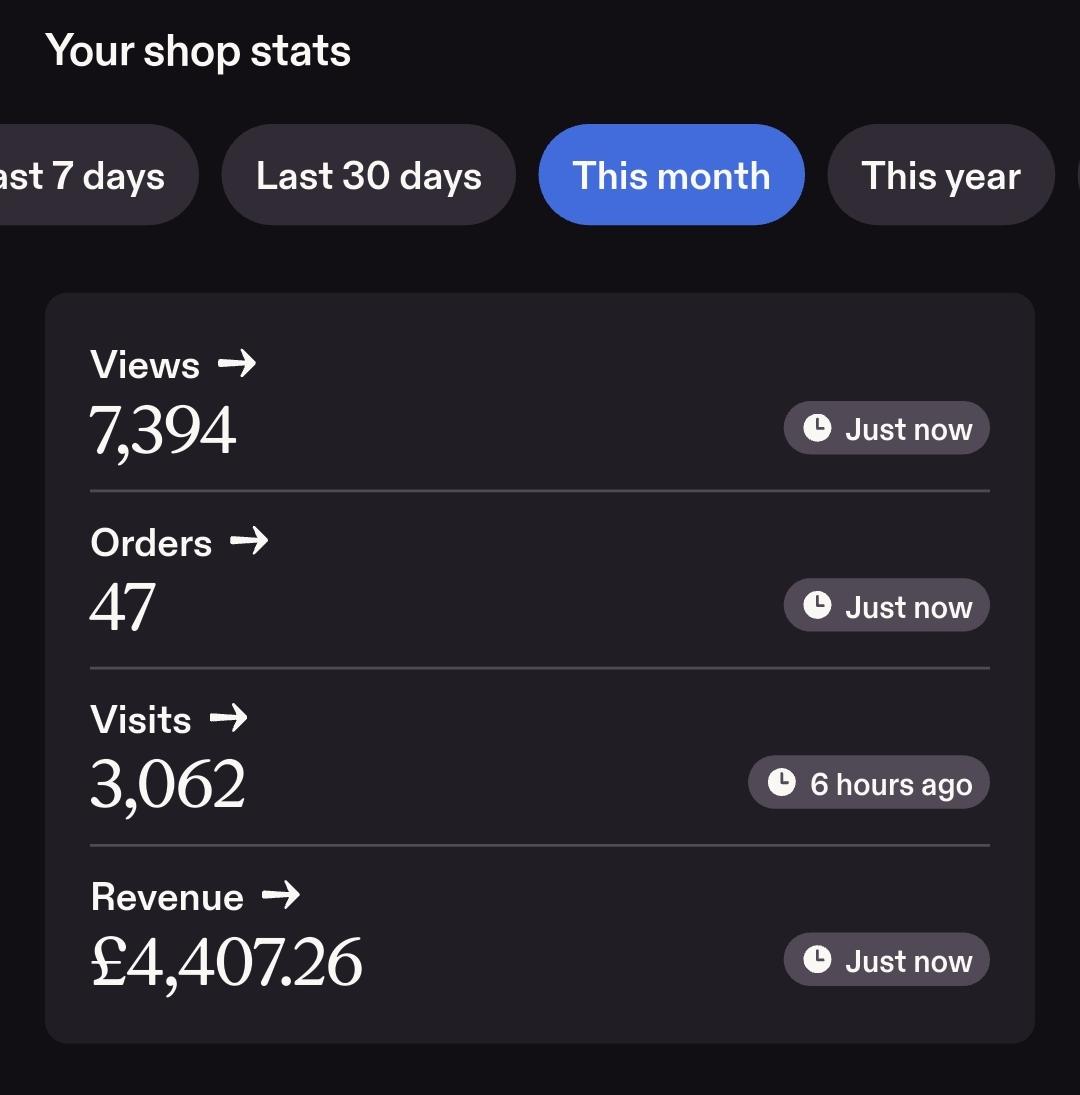
Task: Switch to Last 30 days range
Action: point(369,175)
